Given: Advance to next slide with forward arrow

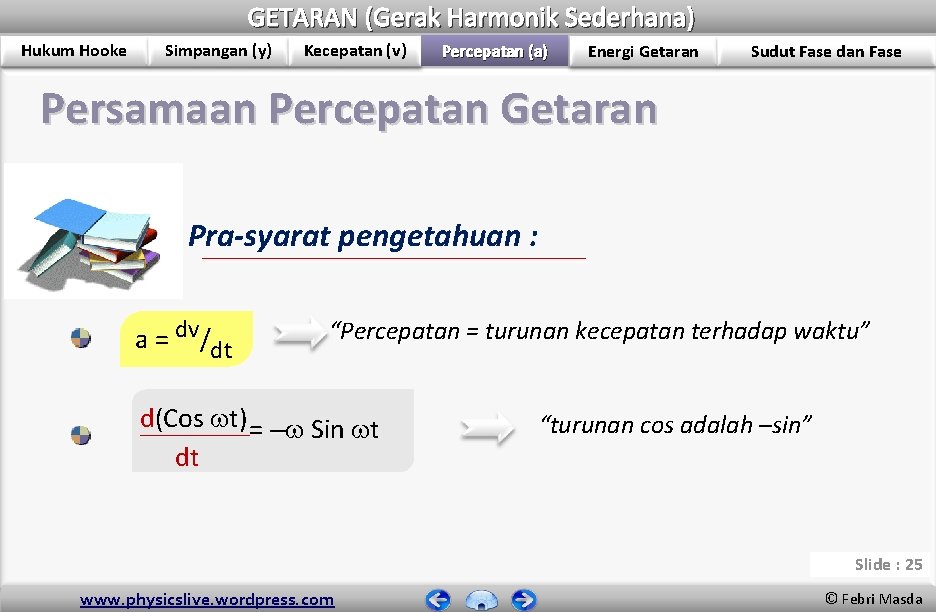Looking at the screenshot, I should click(x=524, y=599).
